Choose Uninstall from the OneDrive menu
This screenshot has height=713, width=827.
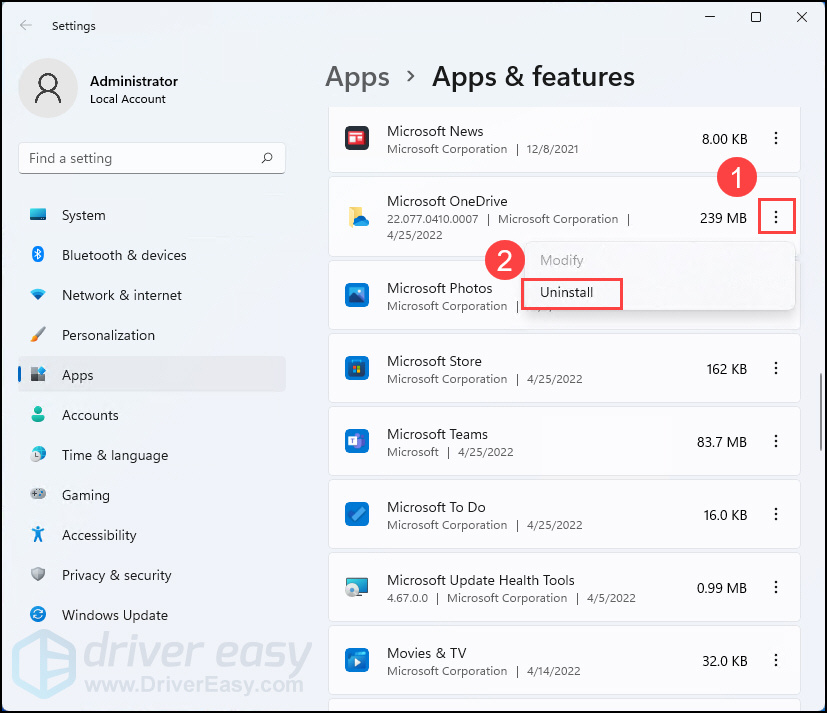(566, 292)
